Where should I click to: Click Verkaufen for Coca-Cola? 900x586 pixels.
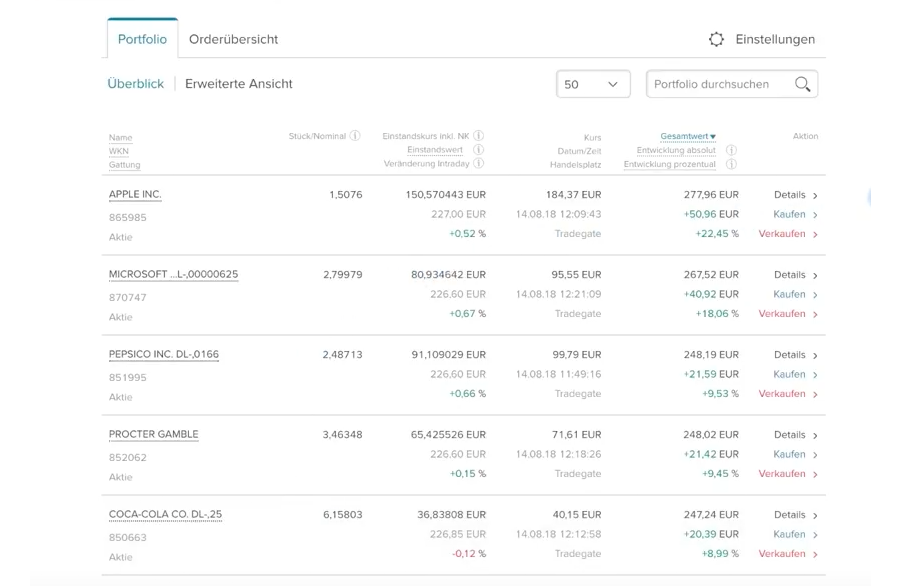(x=788, y=554)
